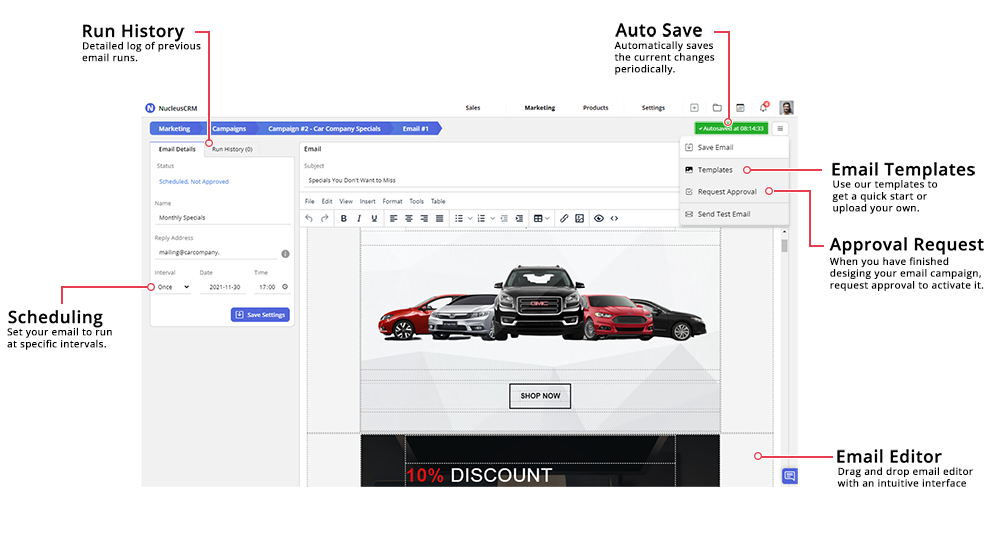Click the user profile avatar
990x547 pixels.
[786, 107]
